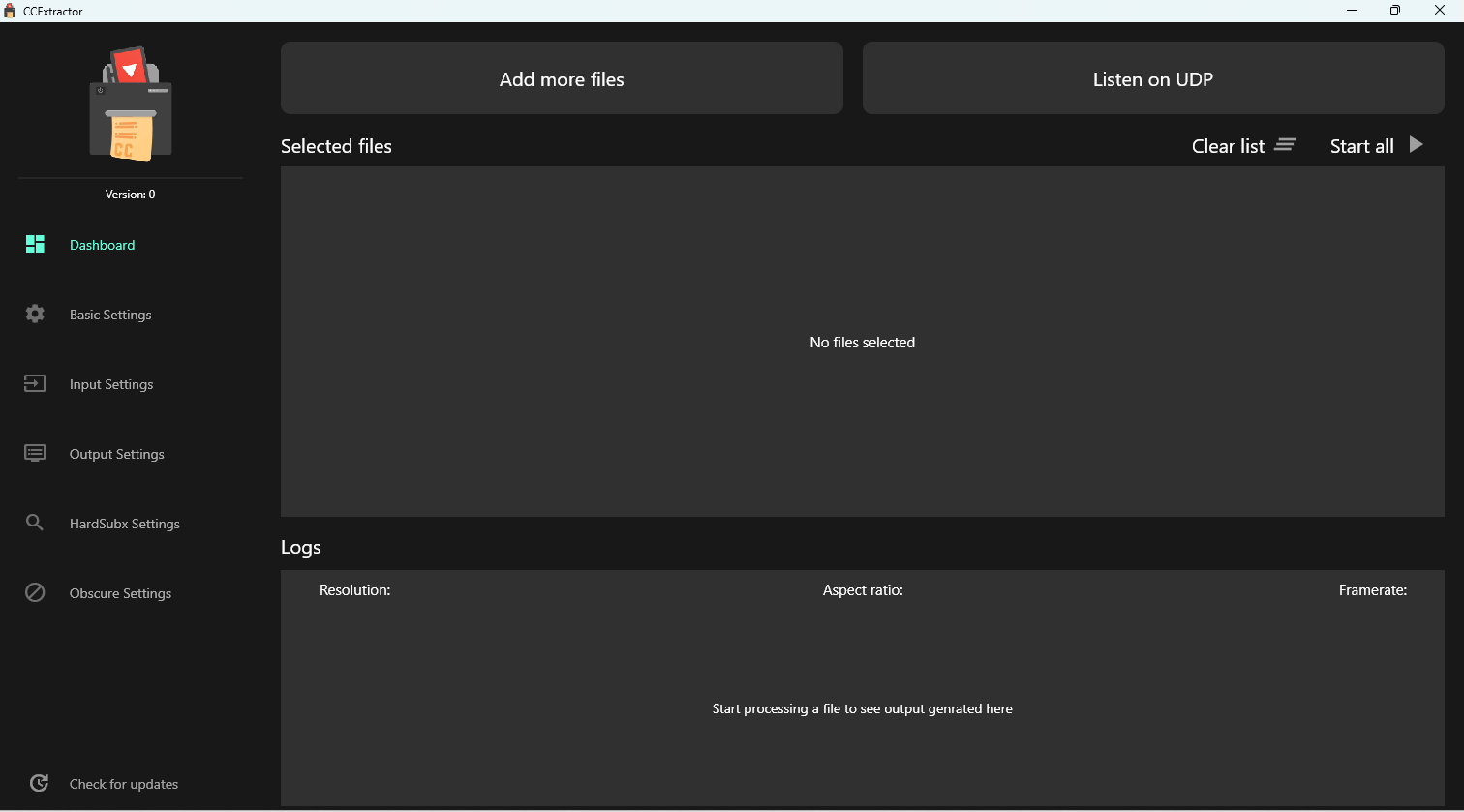1464x812 pixels.
Task: Click the CCExtractor logo in the sidebar
Action: pyautogui.click(x=131, y=104)
